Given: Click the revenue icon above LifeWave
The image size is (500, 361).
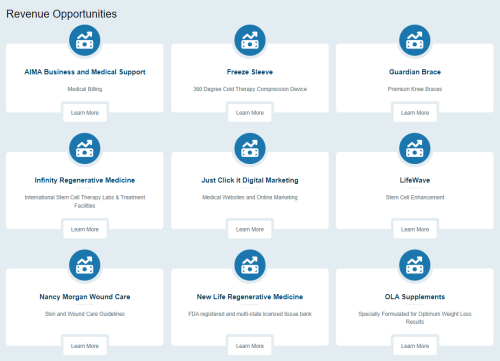Looking at the screenshot, I should tap(415, 148).
